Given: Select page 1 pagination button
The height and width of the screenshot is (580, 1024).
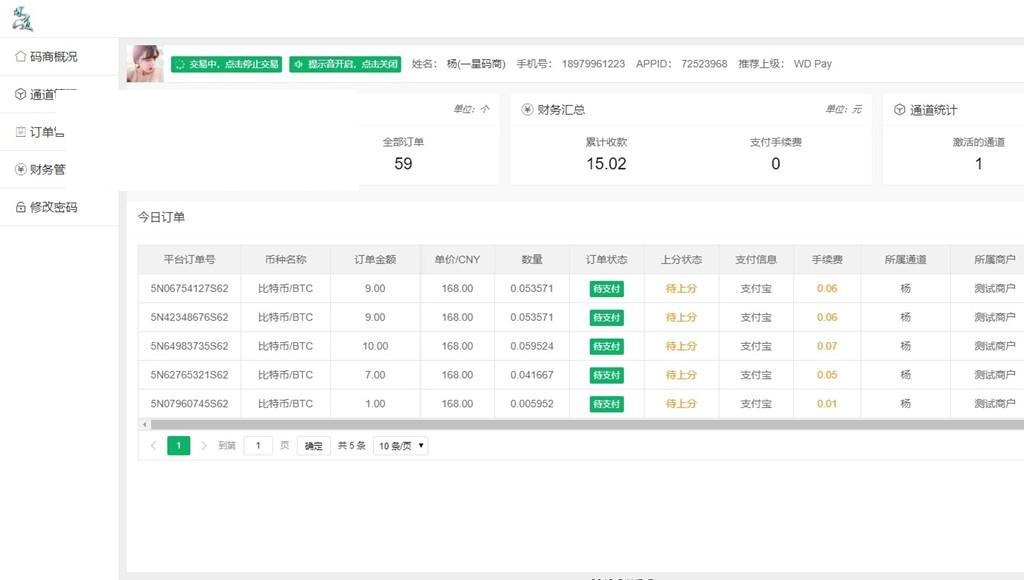Looking at the screenshot, I should click(178, 446).
